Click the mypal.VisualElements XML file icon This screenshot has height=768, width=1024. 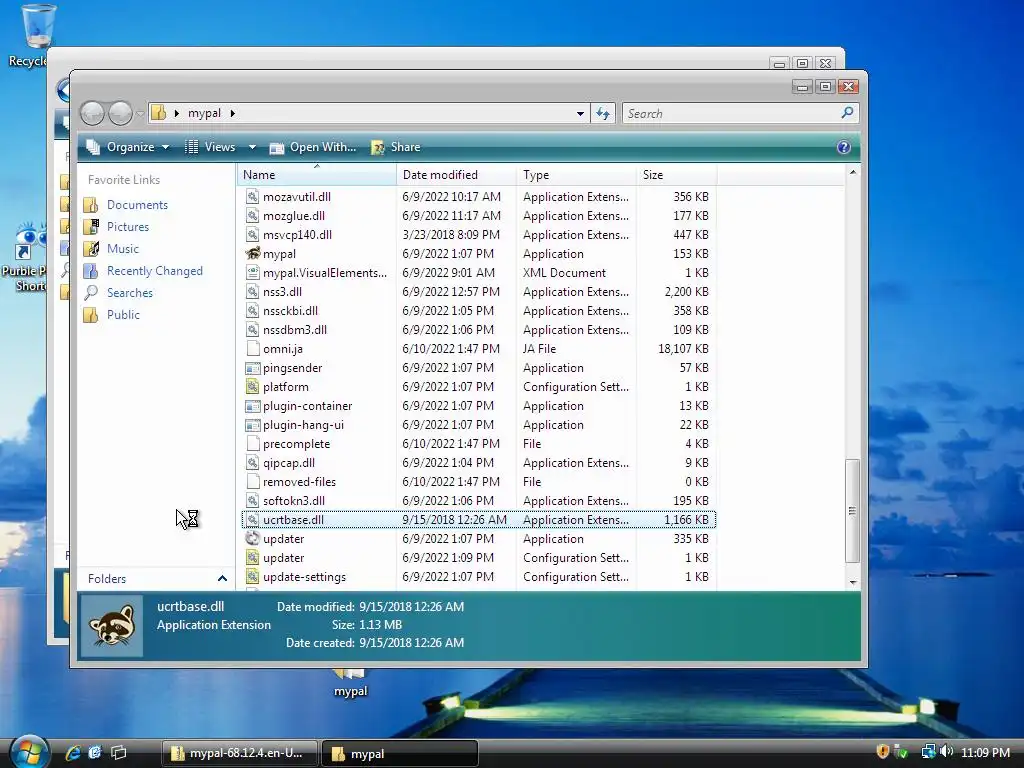(253, 272)
